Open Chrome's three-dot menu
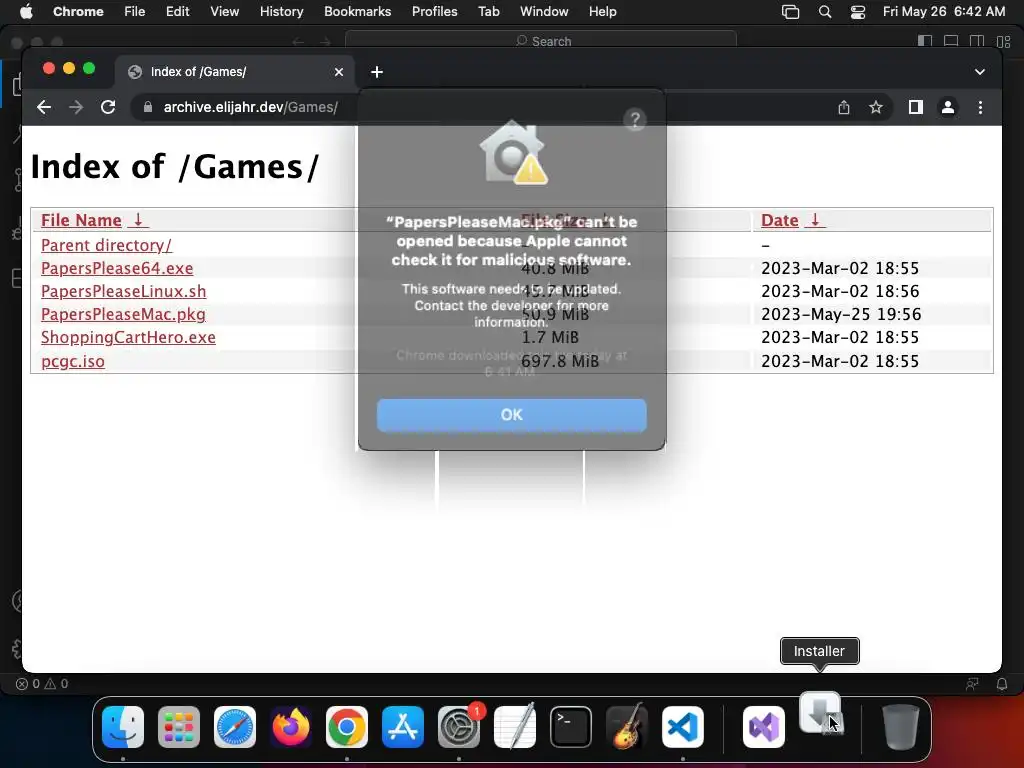Image resolution: width=1024 pixels, height=768 pixels. [x=980, y=107]
